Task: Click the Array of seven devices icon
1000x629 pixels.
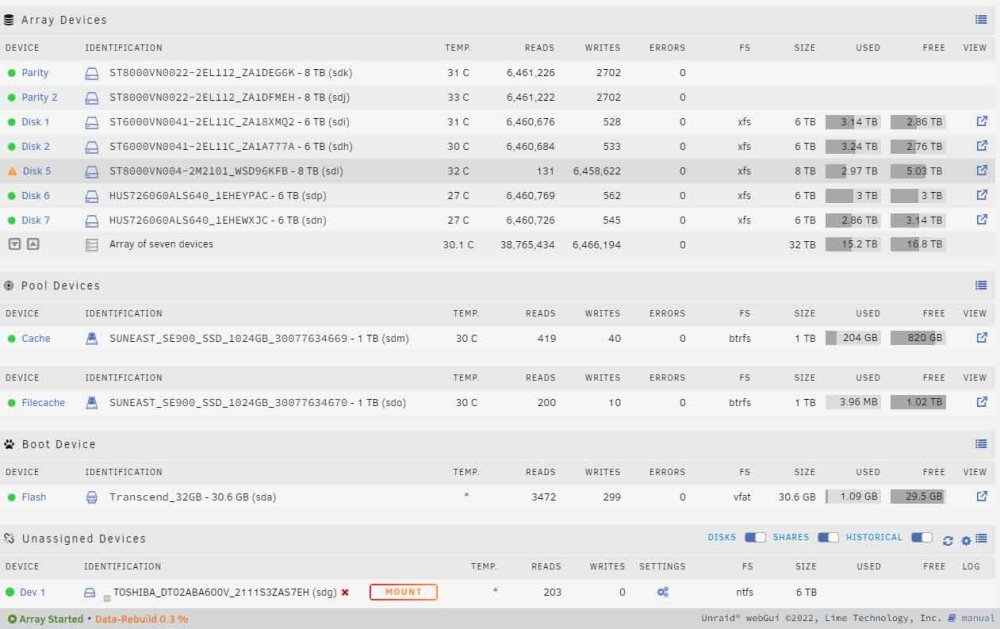Action: click(x=92, y=244)
